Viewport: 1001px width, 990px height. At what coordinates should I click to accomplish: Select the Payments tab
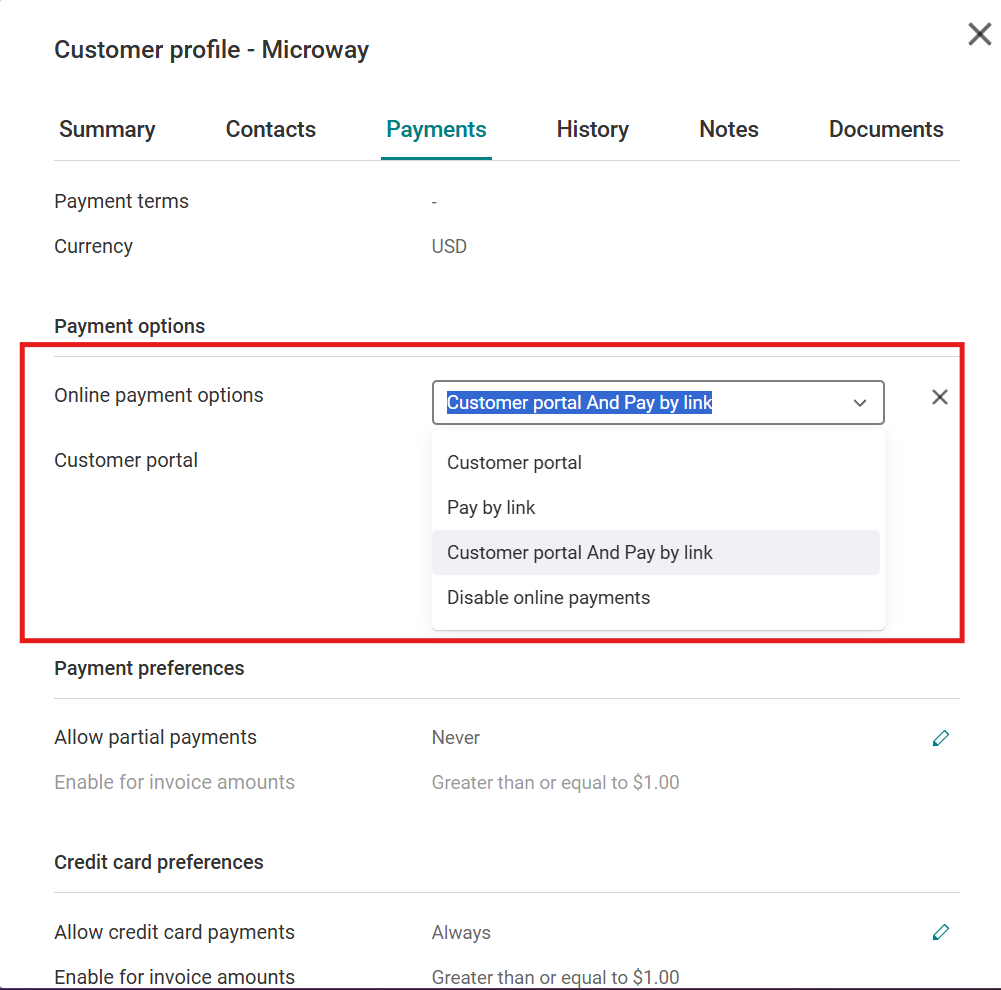tap(436, 129)
